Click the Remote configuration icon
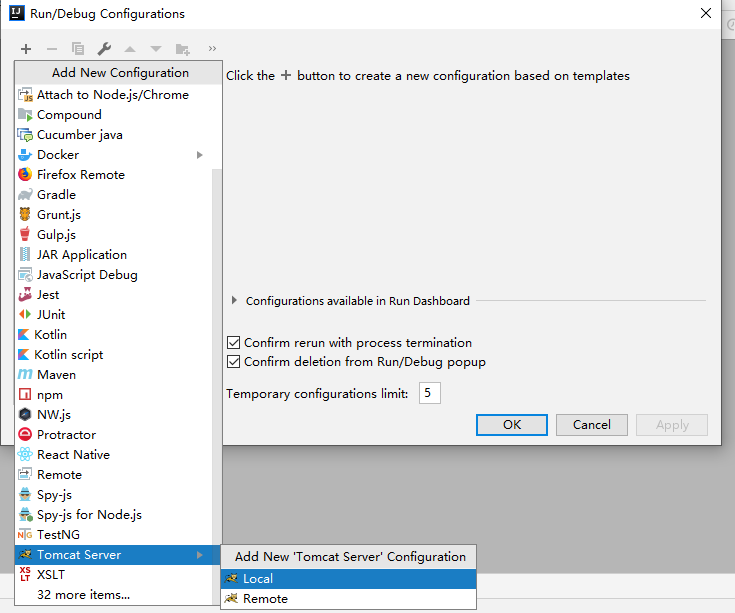The image size is (735, 613). tap(25, 474)
